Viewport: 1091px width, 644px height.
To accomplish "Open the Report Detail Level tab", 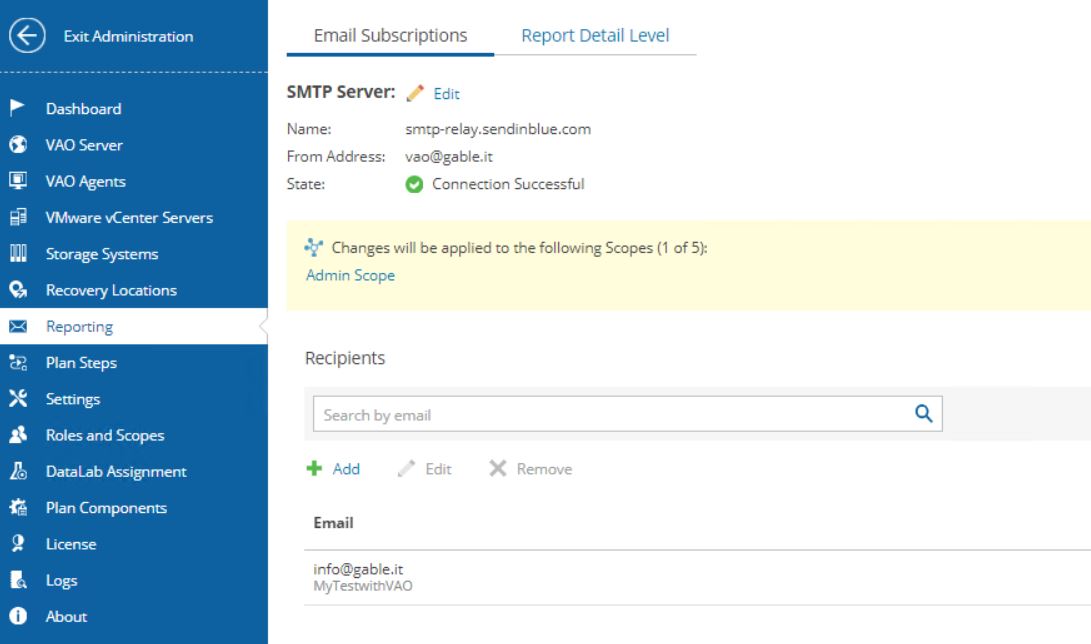I will (595, 35).
